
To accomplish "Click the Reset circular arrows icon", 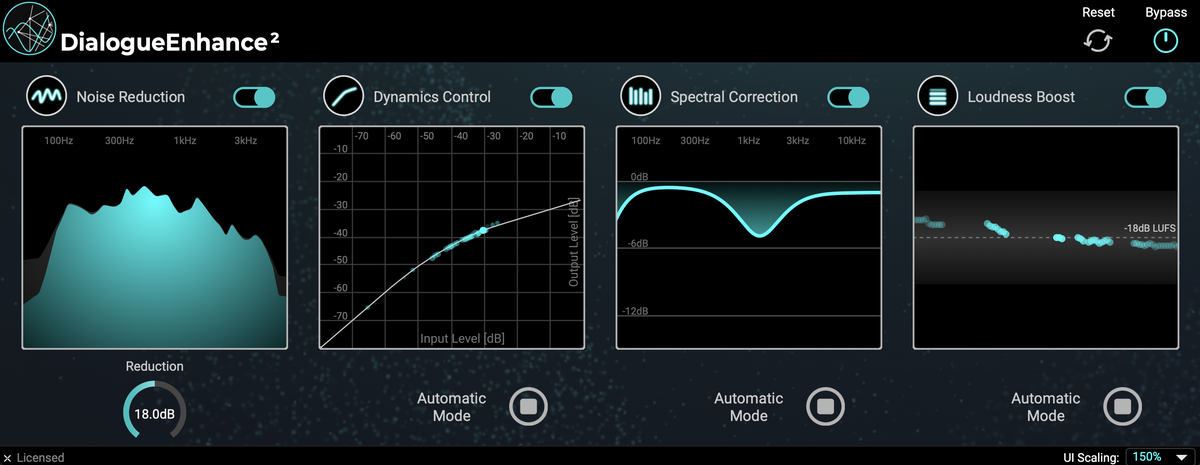I will click(x=1098, y=41).
